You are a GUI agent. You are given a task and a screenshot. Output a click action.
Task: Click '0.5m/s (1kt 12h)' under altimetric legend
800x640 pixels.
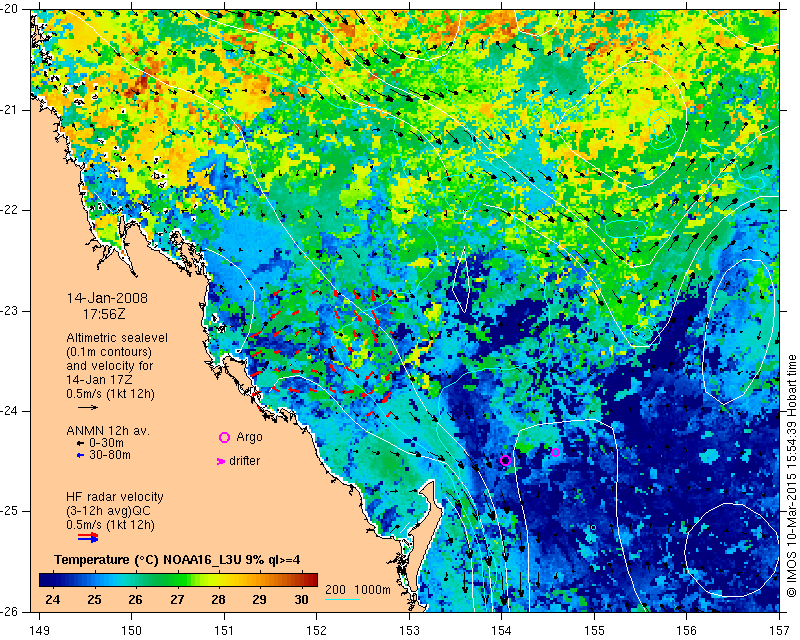pos(110,394)
